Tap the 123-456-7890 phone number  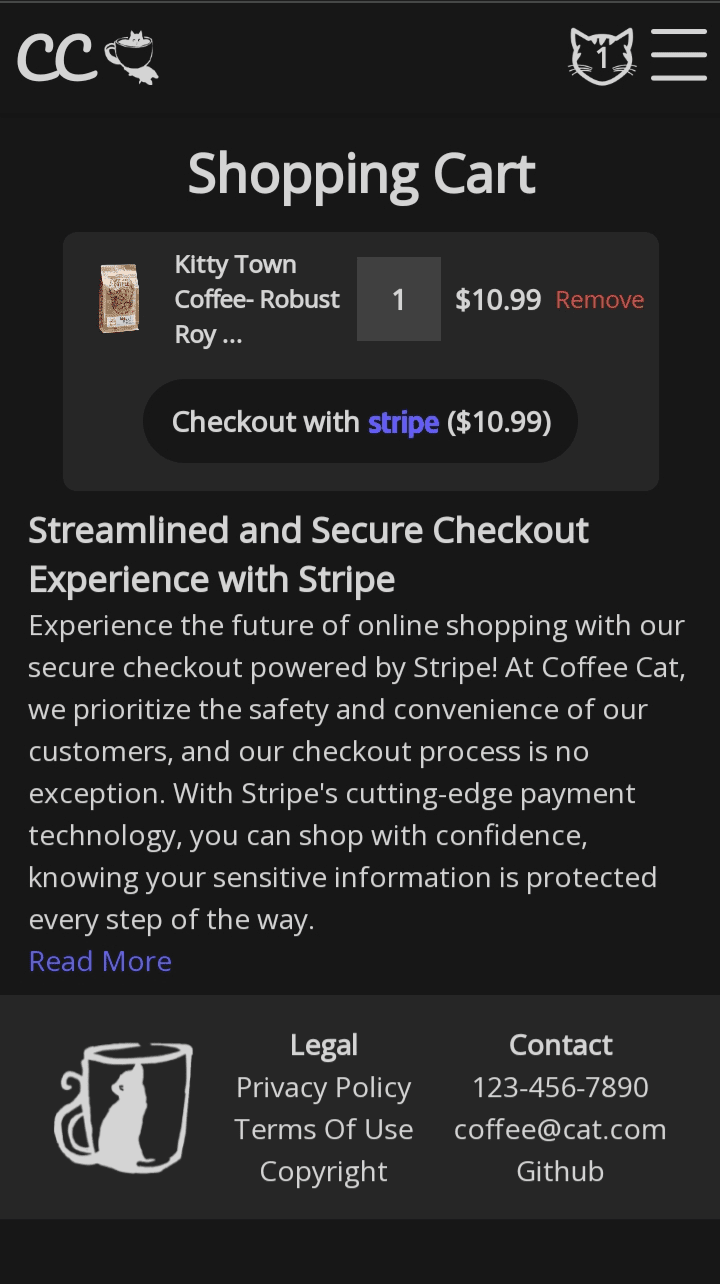pos(560,1087)
